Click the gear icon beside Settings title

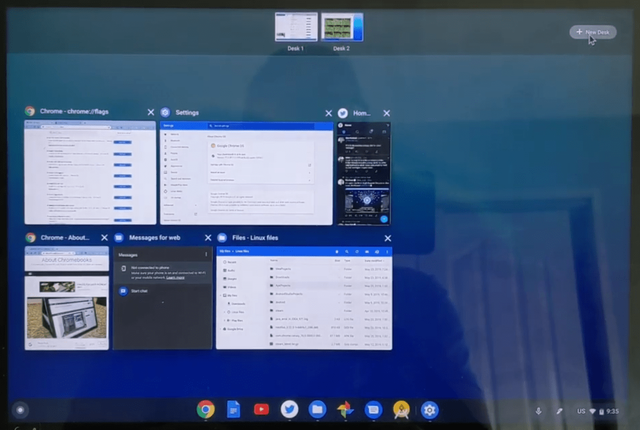(165, 112)
